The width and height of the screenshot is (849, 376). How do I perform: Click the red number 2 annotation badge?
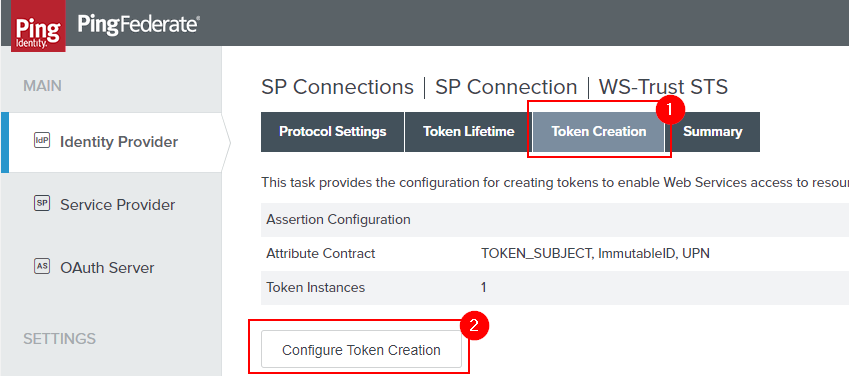[x=474, y=325]
